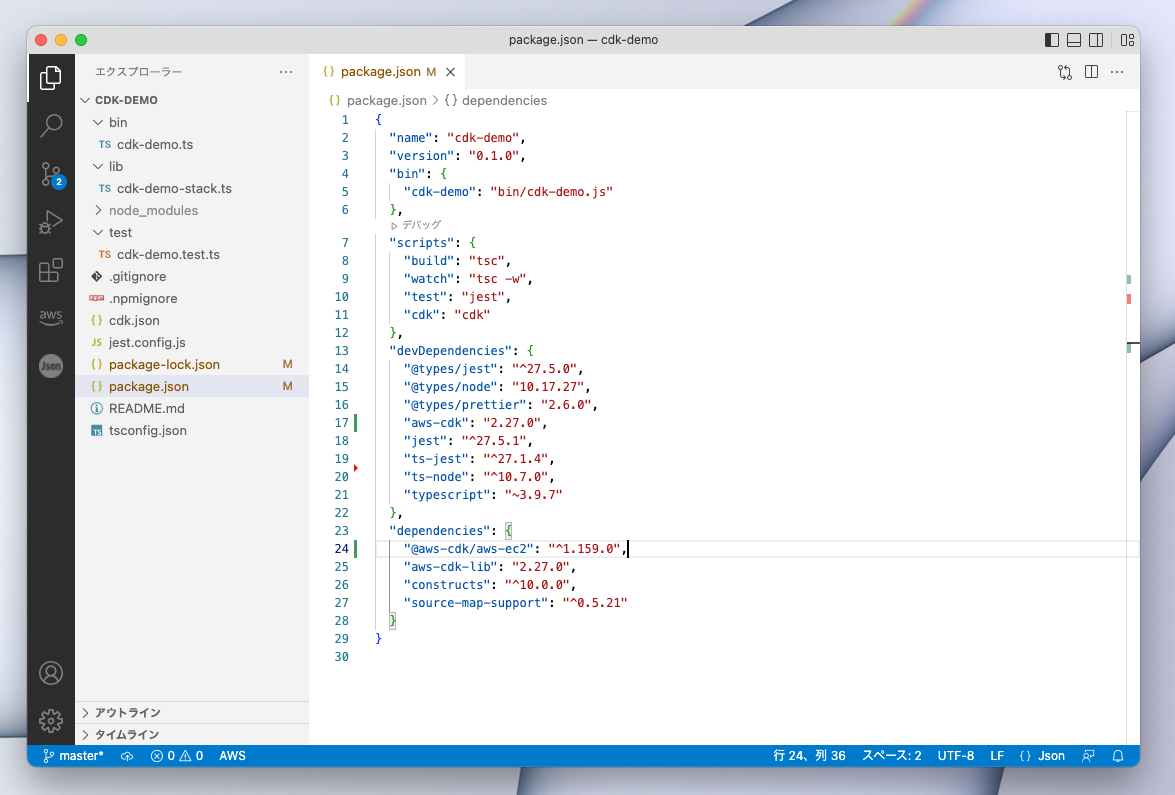Image resolution: width=1175 pixels, height=795 pixels.
Task: Select the package.json editor tab
Action: point(388,72)
